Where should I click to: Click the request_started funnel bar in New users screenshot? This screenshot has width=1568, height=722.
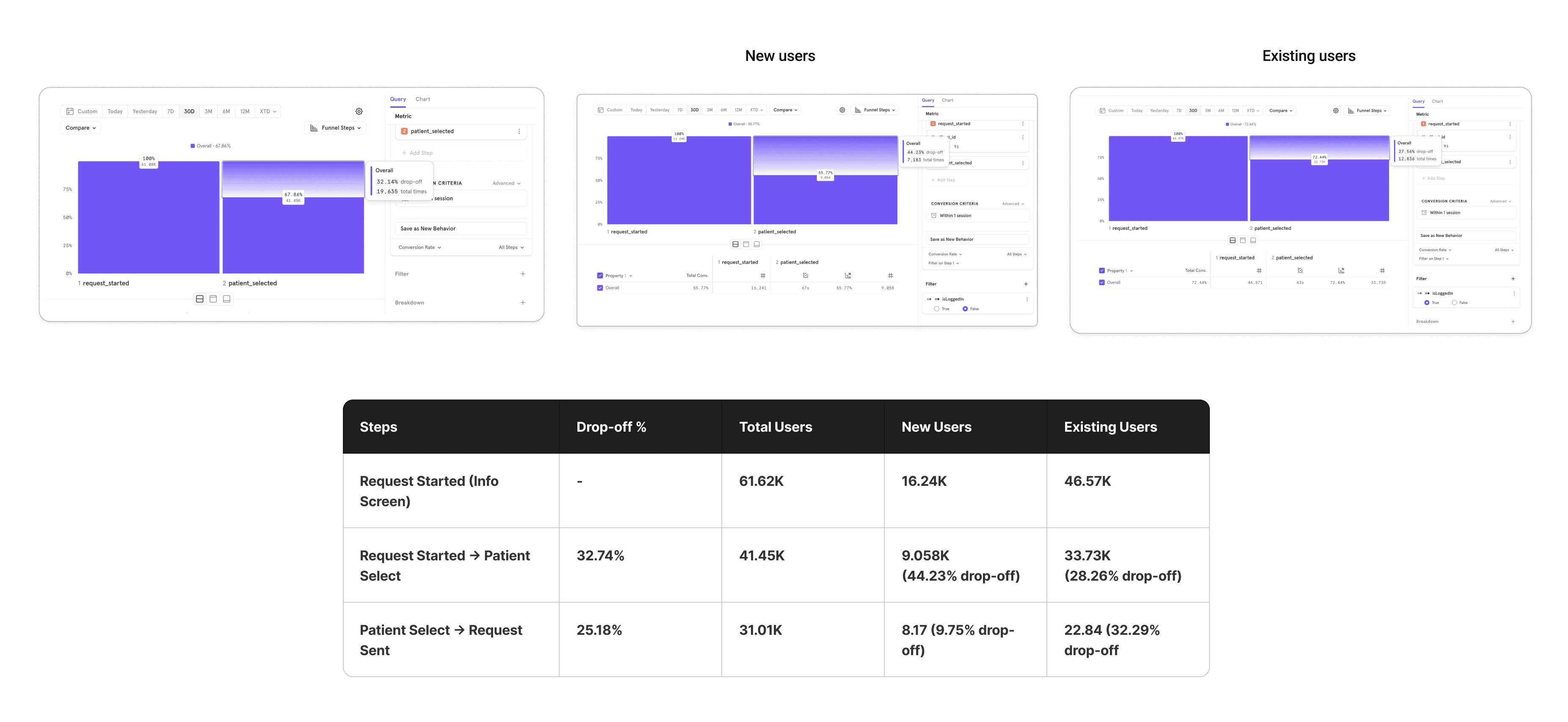[x=679, y=180]
